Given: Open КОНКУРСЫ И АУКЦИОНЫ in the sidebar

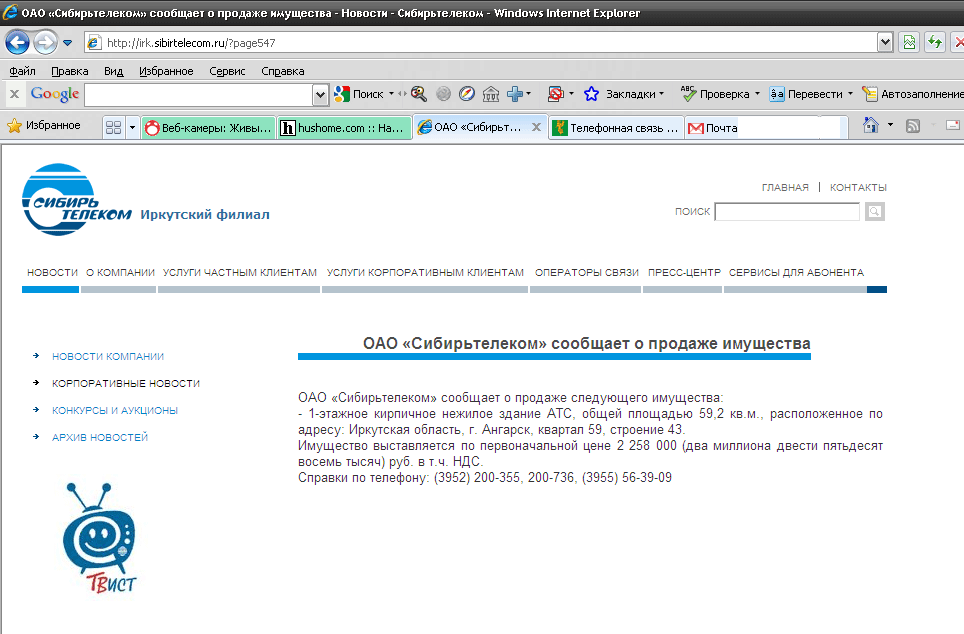Looking at the screenshot, I should pos(115,411).
